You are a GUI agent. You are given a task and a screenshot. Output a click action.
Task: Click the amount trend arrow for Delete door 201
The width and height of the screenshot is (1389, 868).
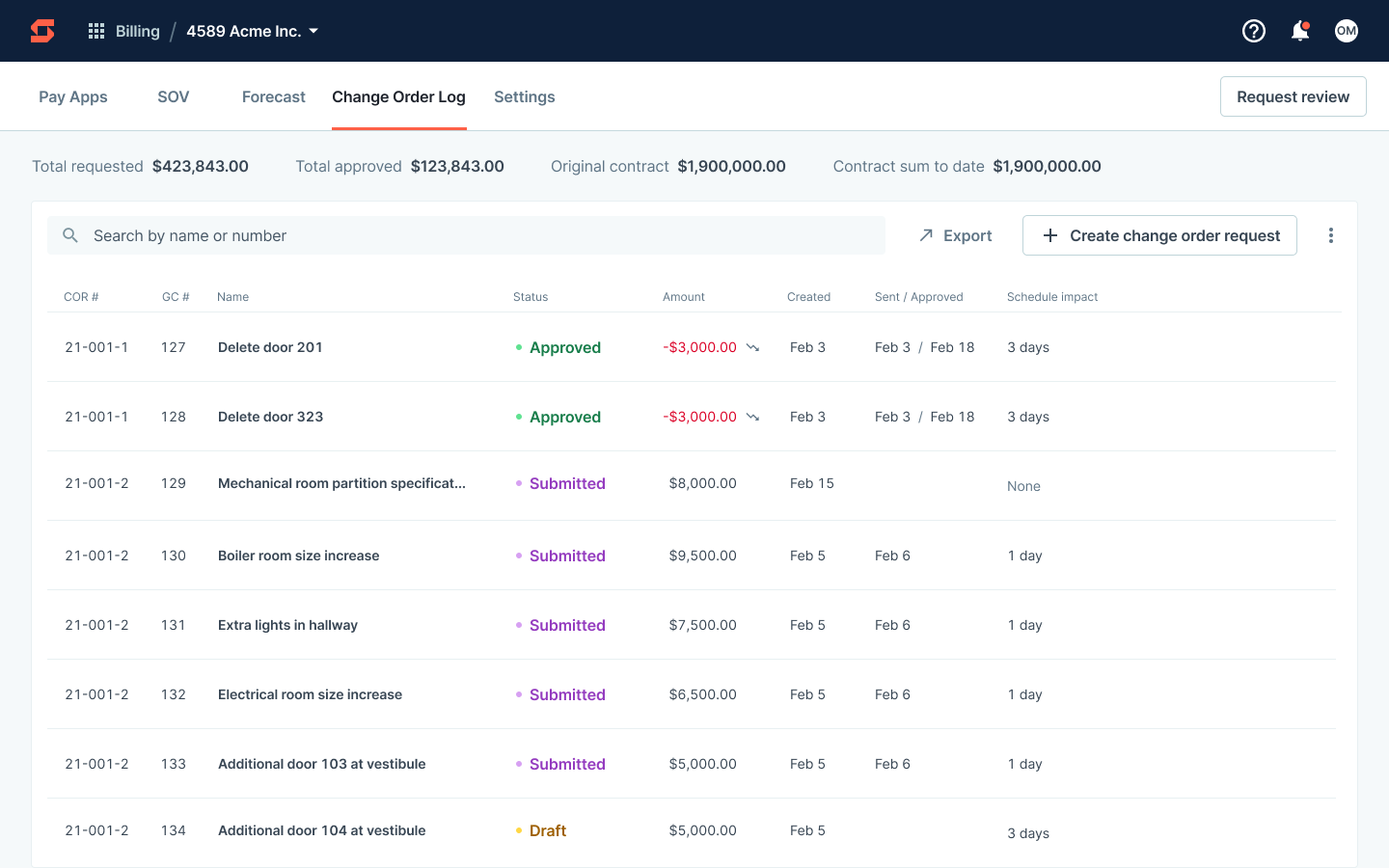(x=751, y=347)
